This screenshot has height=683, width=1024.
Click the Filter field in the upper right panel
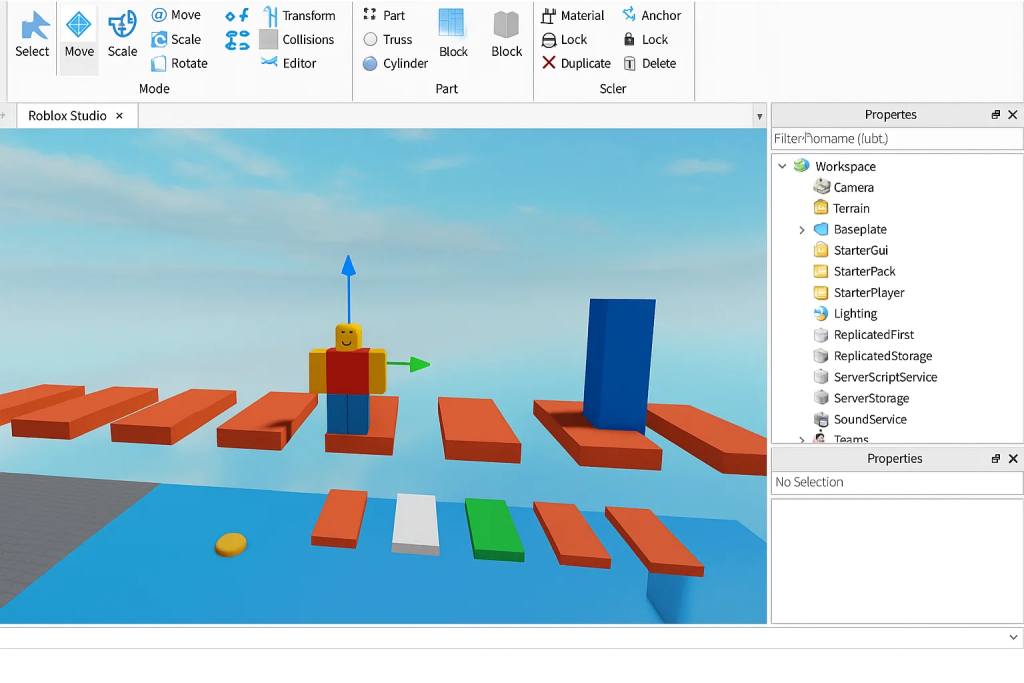pos(897,138)
